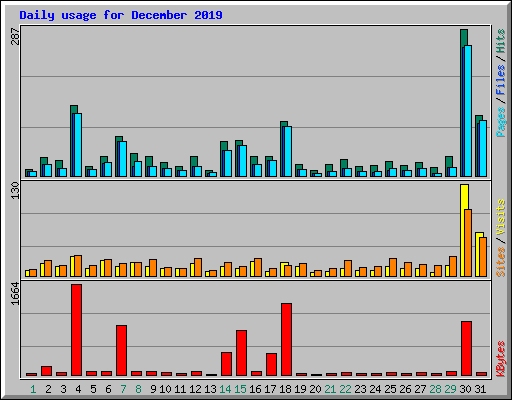This screenshot has width=512, height=400.
Task: Click day 29 on the x-axis
Action: pyautogui.click(x=450, y=389)
